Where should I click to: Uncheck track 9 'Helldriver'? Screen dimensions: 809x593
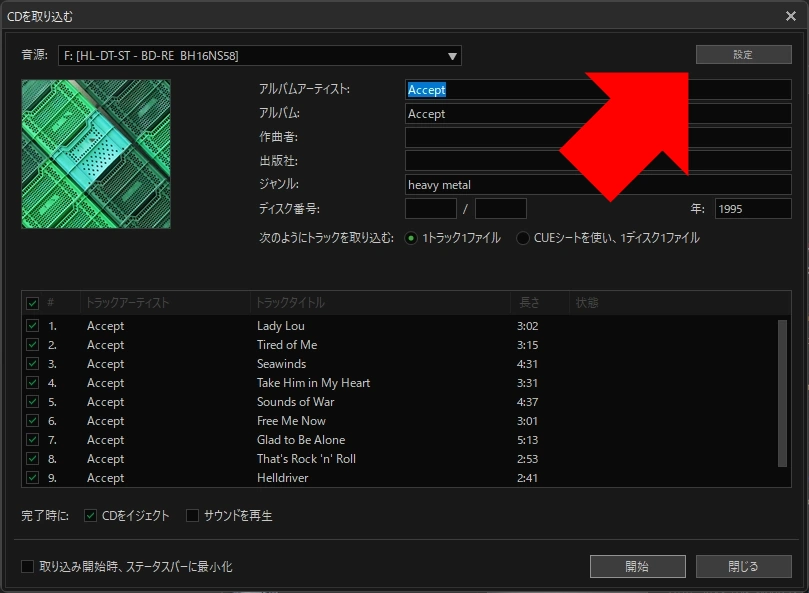[x=33, y=478]
